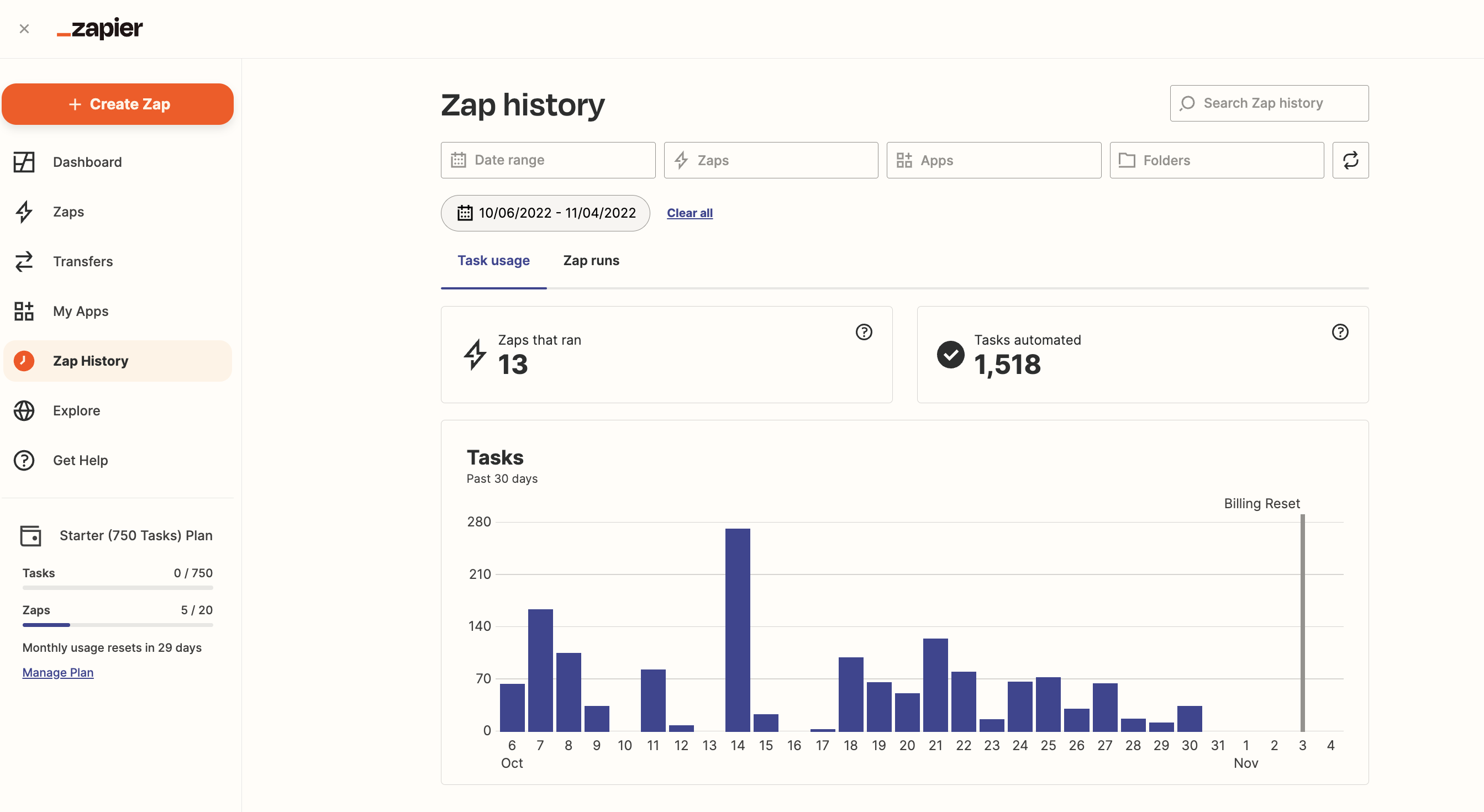Switch to the Zap runs tab

(591, 260)
